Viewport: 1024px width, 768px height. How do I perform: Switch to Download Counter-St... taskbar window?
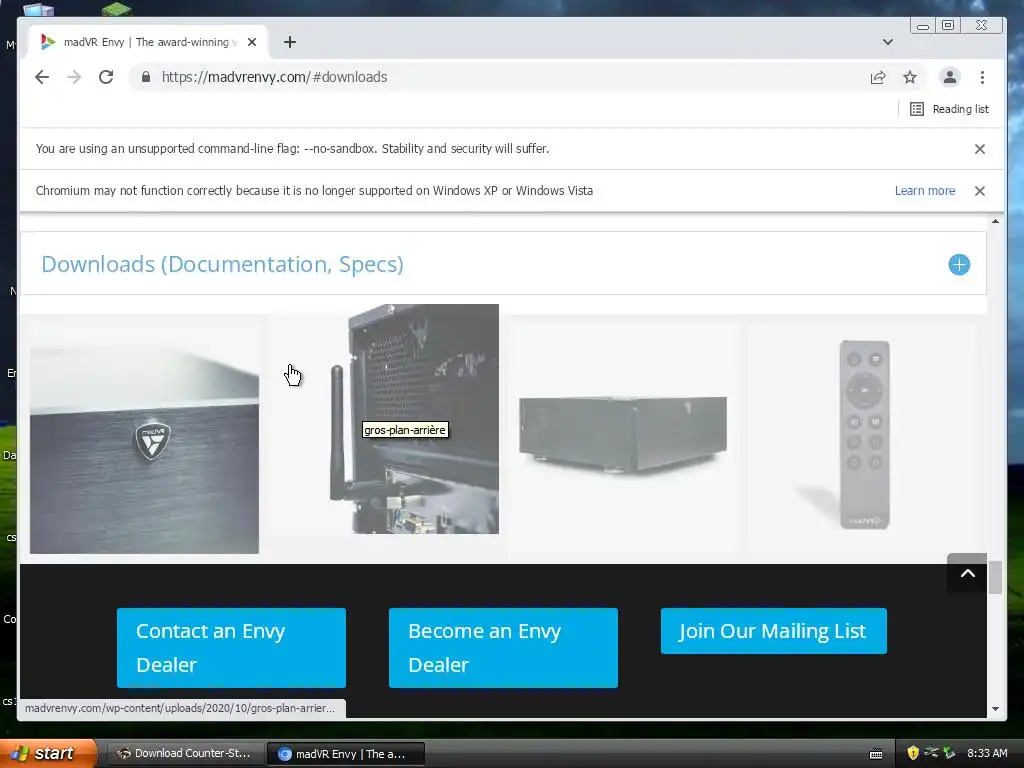click(x=185, y=754)
